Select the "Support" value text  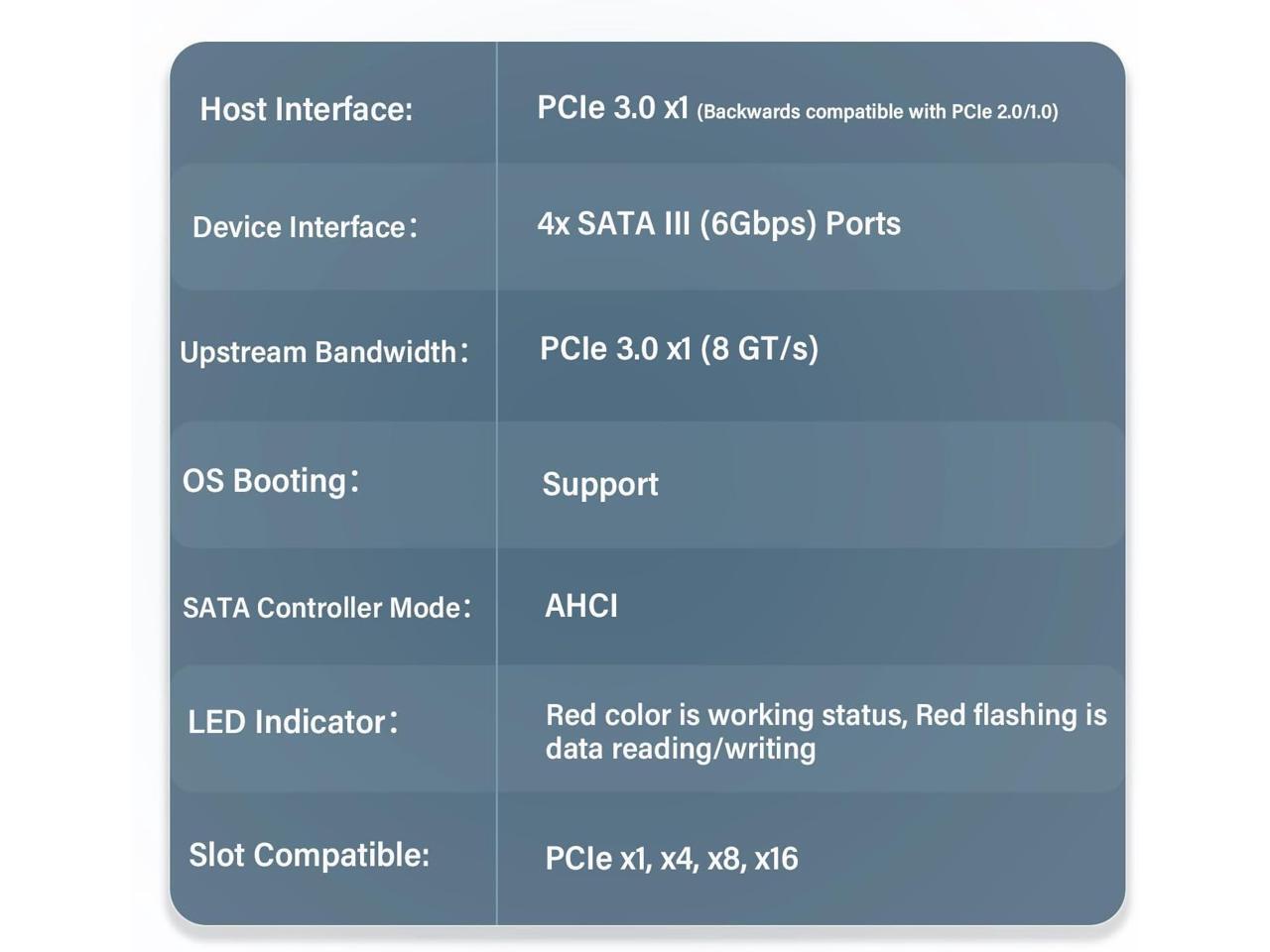[600, 484]
